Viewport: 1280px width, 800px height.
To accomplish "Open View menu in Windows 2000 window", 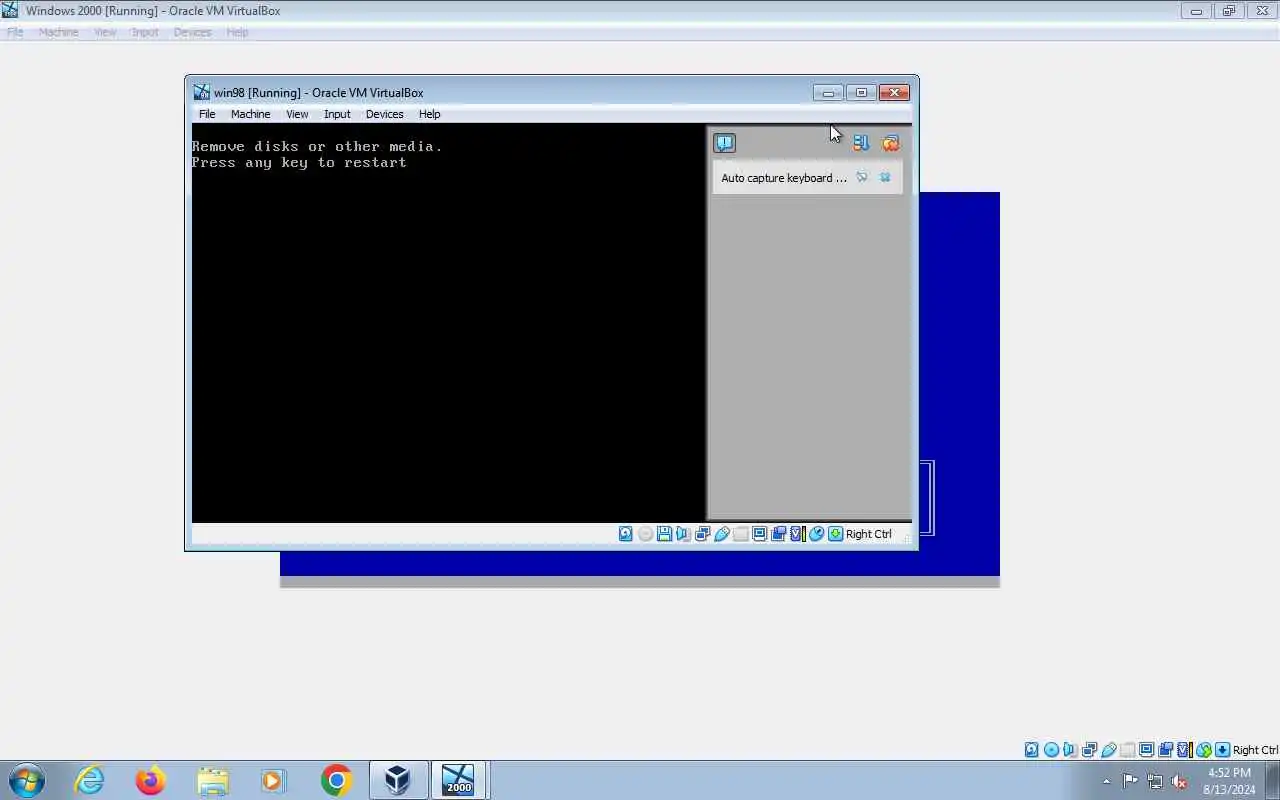I will (105, 32).
